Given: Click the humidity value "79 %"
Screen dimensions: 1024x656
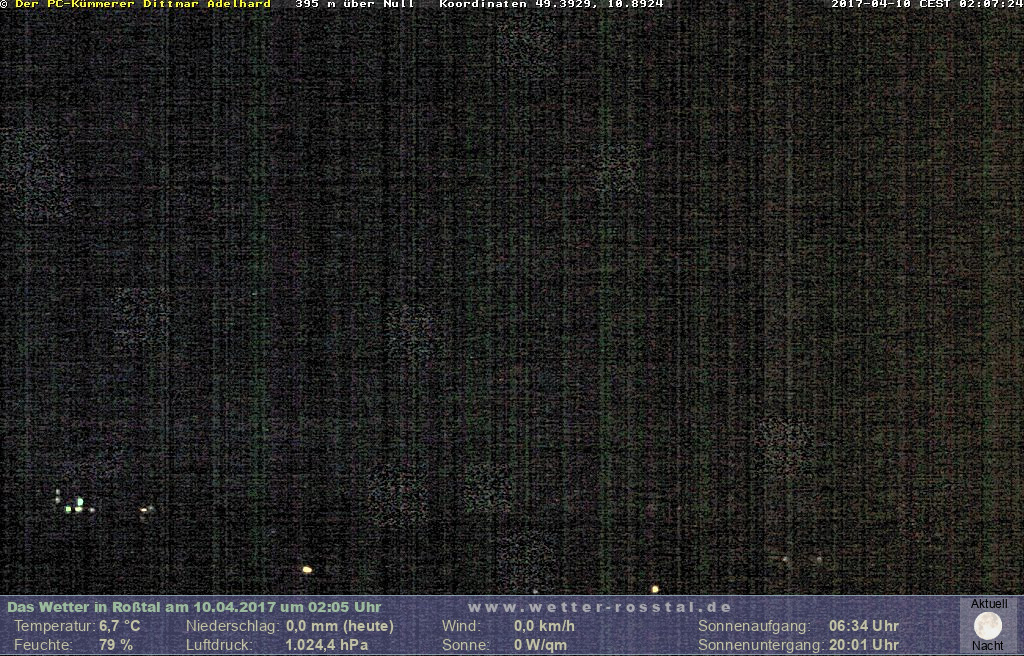Looking at the screenshot, I should [x=116, y=645].
